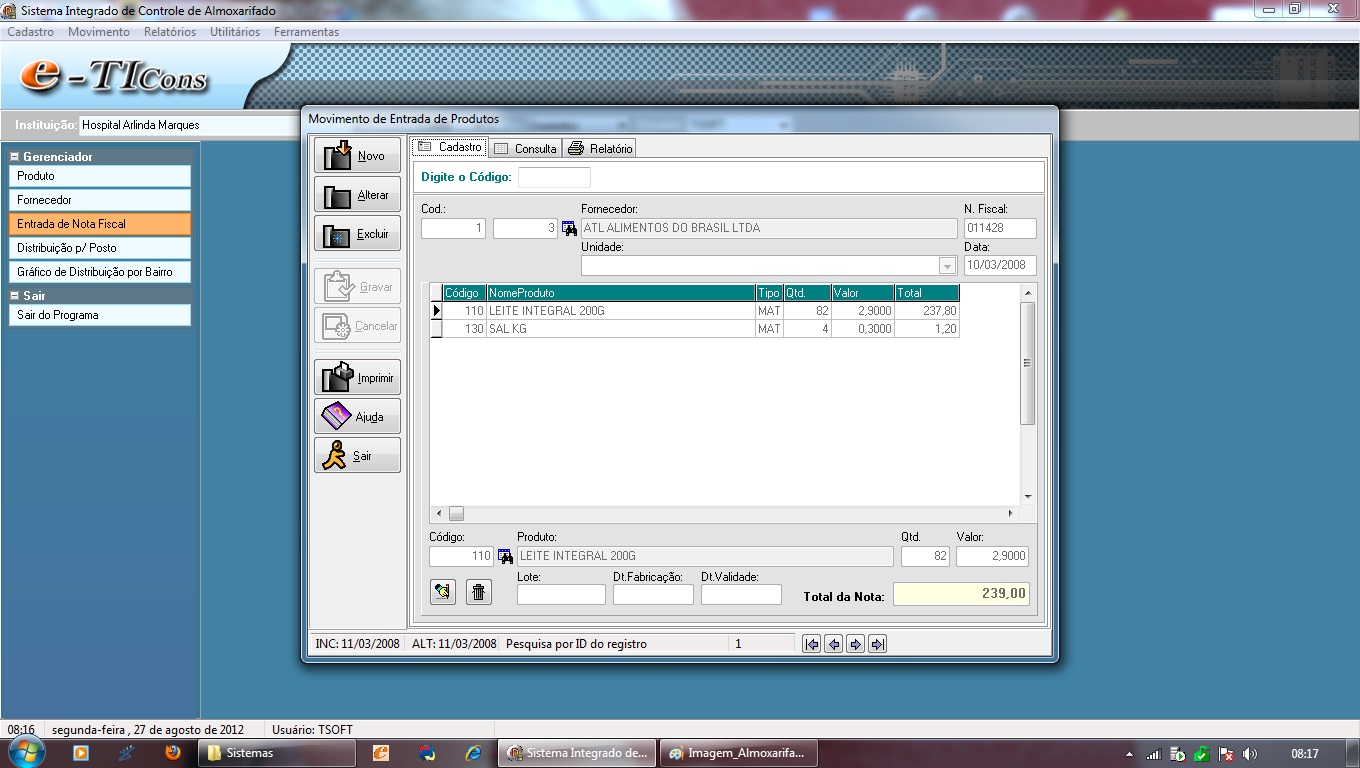Click the Imprimir button

[x=357, y=378]
